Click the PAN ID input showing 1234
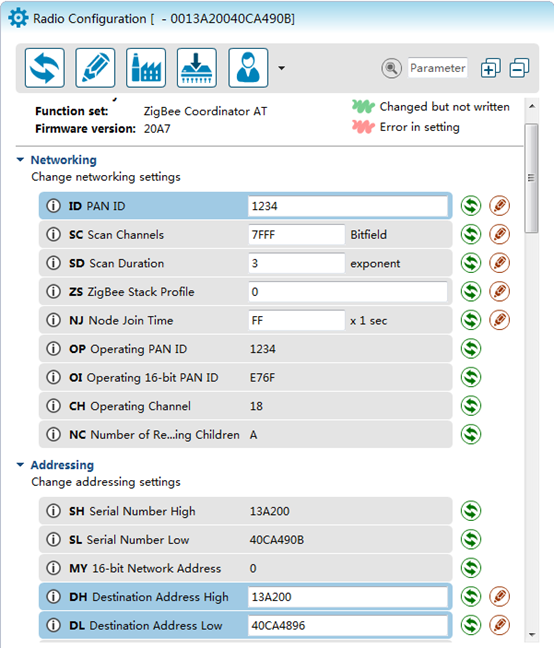Screen dimensions: 554x648 (x=347, y=206)
